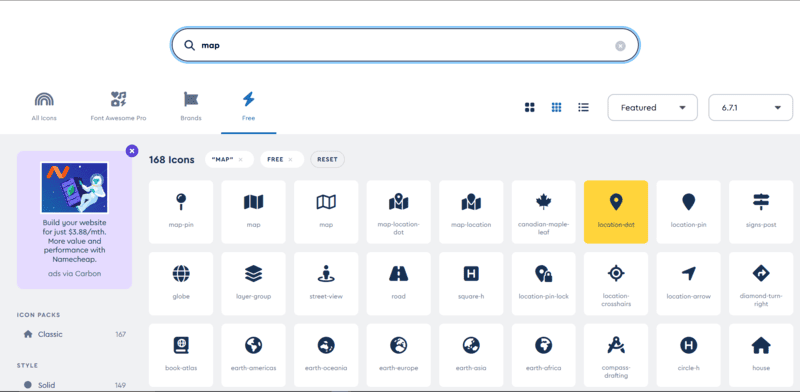Select the diamond-turn-right icon
The width and height of the screenshot is (800, 392).
(x=761, y=283)
